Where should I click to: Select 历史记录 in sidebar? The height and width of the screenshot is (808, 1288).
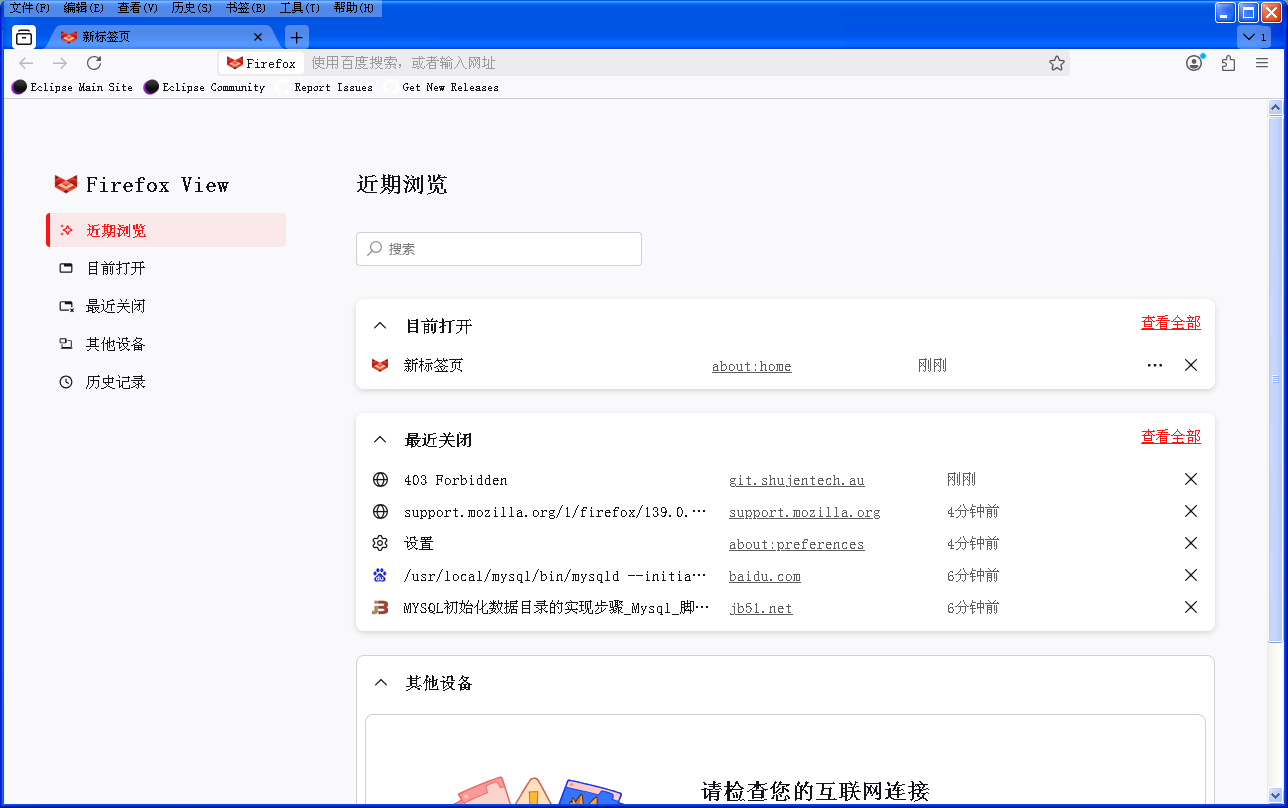click(166, 382)
